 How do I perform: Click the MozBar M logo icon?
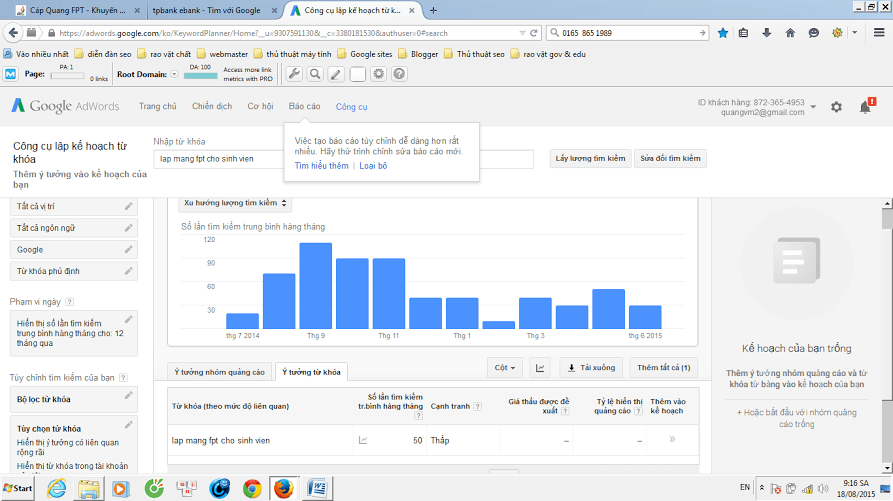10,74
